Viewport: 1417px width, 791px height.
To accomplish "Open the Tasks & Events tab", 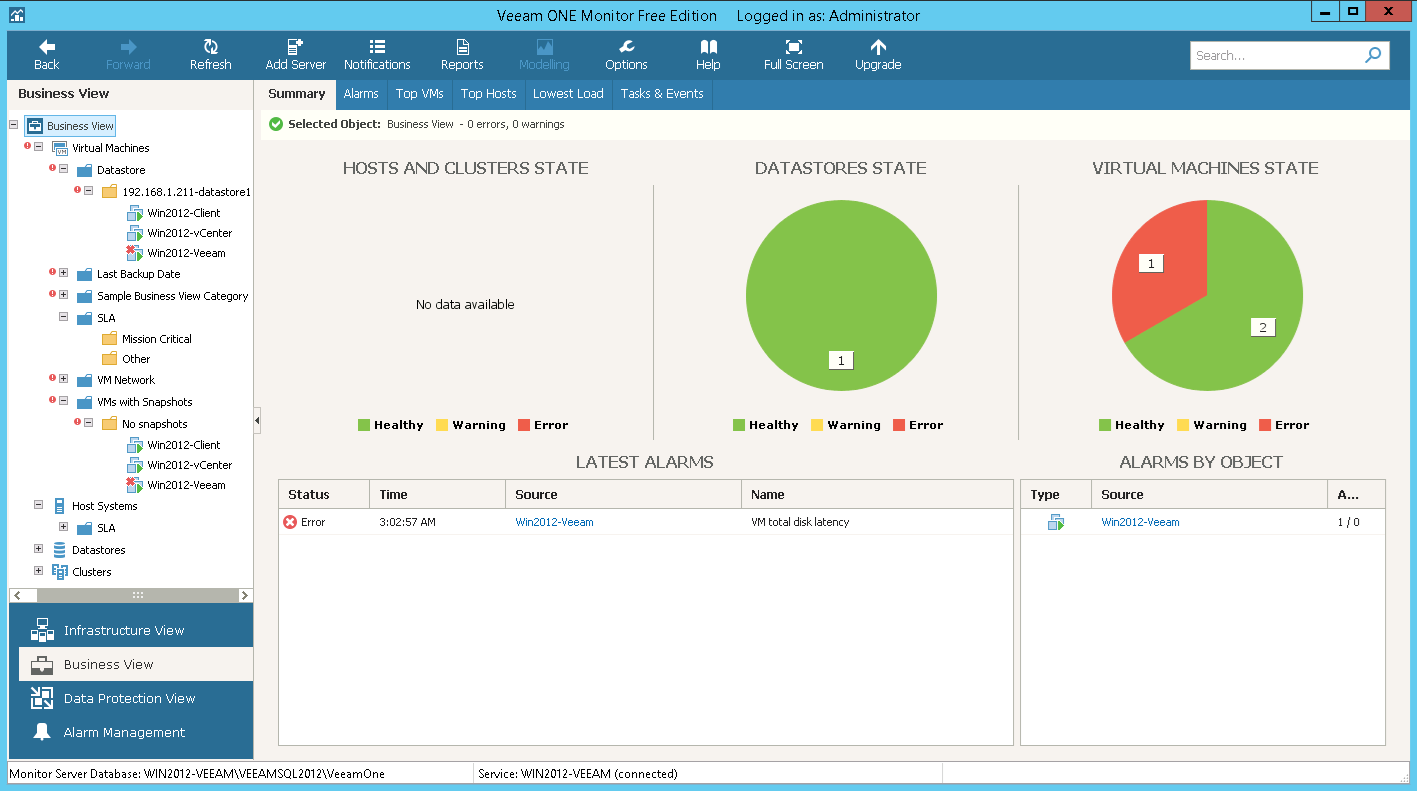I will [x=662, y=94].
